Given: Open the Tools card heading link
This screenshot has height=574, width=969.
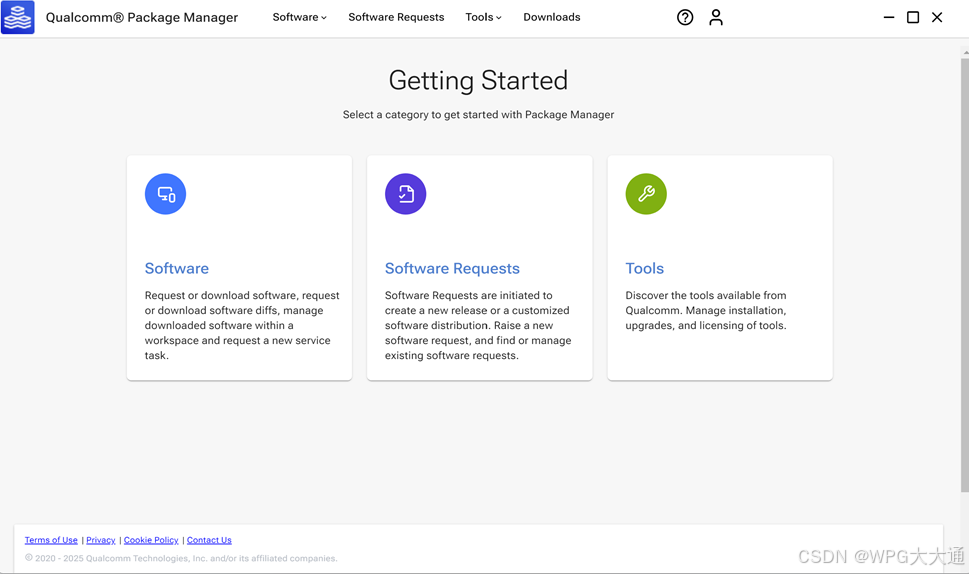Looking at the screenshot, I should [645, 268].
